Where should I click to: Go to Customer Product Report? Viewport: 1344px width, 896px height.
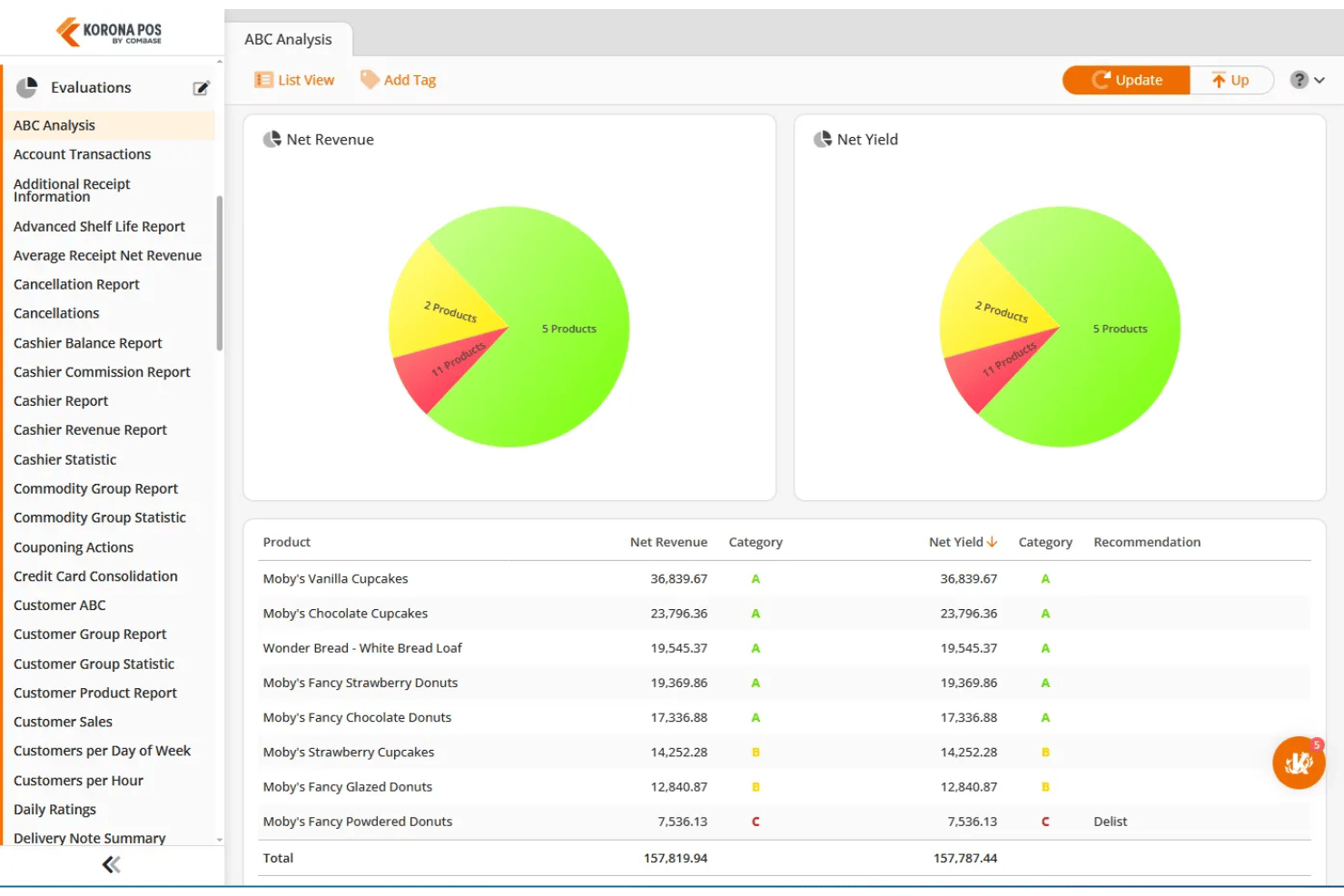(x=95, y=693)
